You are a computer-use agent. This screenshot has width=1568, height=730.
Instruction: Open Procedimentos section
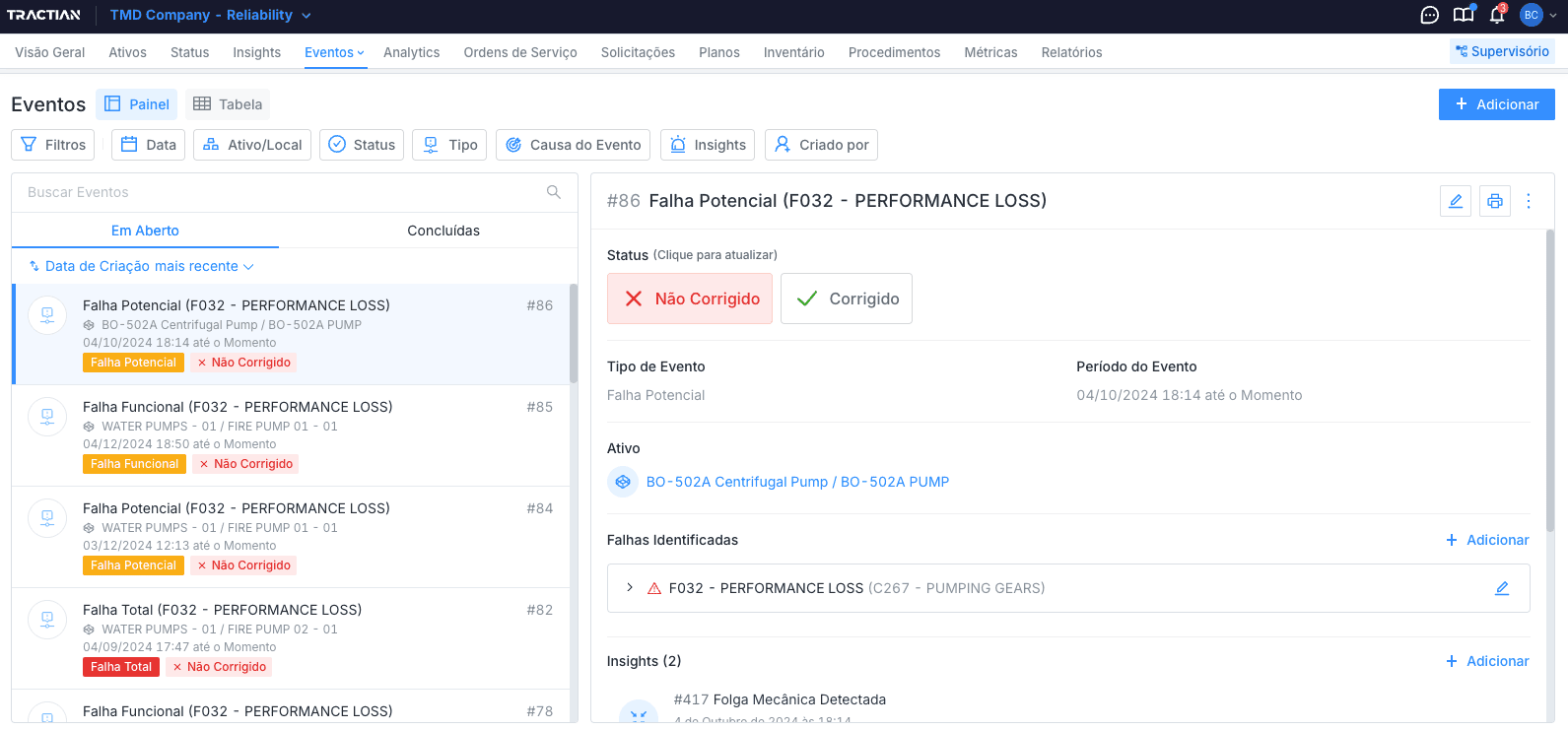pyautogui.click(x=894, y=52)
